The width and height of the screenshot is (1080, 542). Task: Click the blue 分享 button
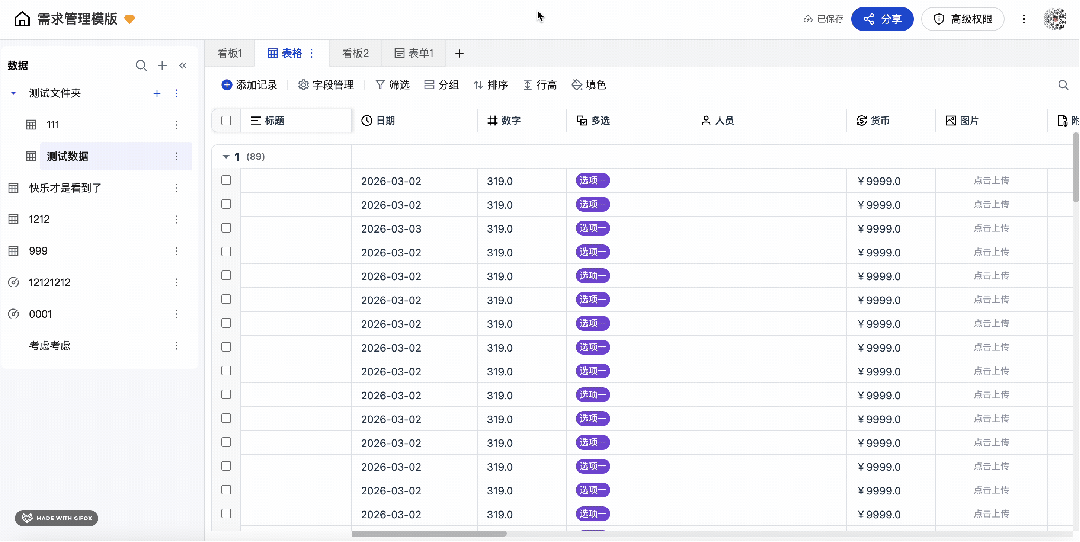(882, 19)
